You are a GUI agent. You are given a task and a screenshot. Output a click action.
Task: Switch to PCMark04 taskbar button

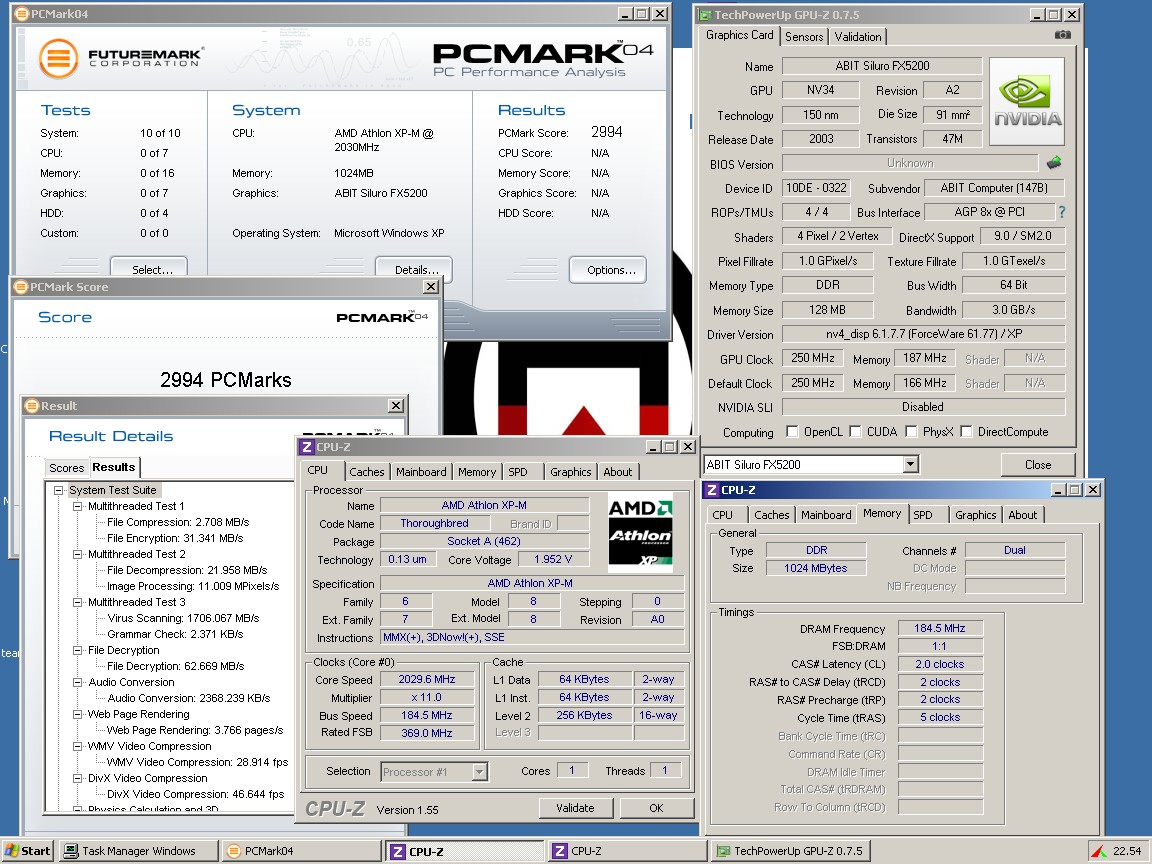300,851
